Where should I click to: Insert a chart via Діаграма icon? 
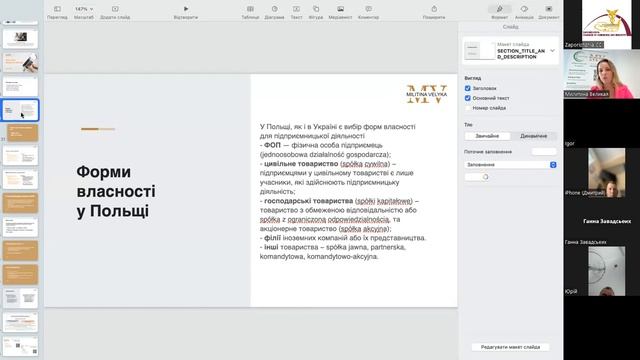point(274,9)
